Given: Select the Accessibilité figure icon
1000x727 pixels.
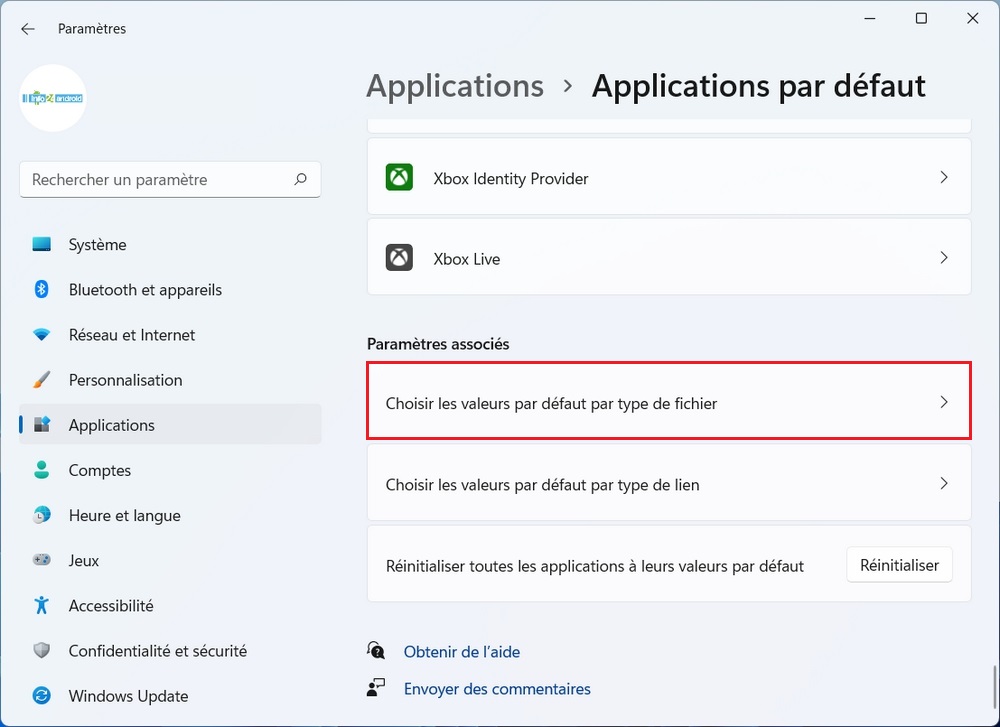Looking at the screenshot, I should (41, 605).
